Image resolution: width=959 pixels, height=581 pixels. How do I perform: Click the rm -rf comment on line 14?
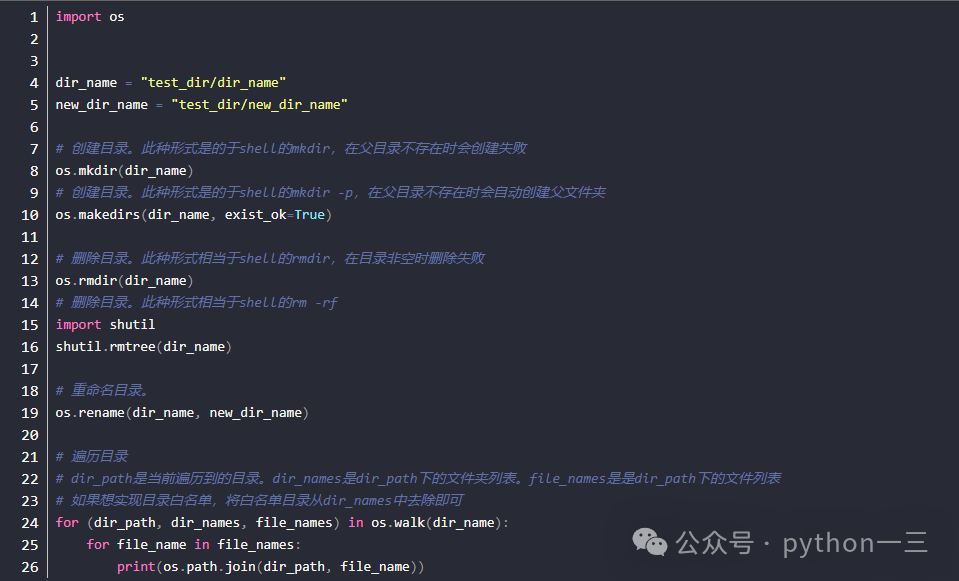(x=196, y=303)
